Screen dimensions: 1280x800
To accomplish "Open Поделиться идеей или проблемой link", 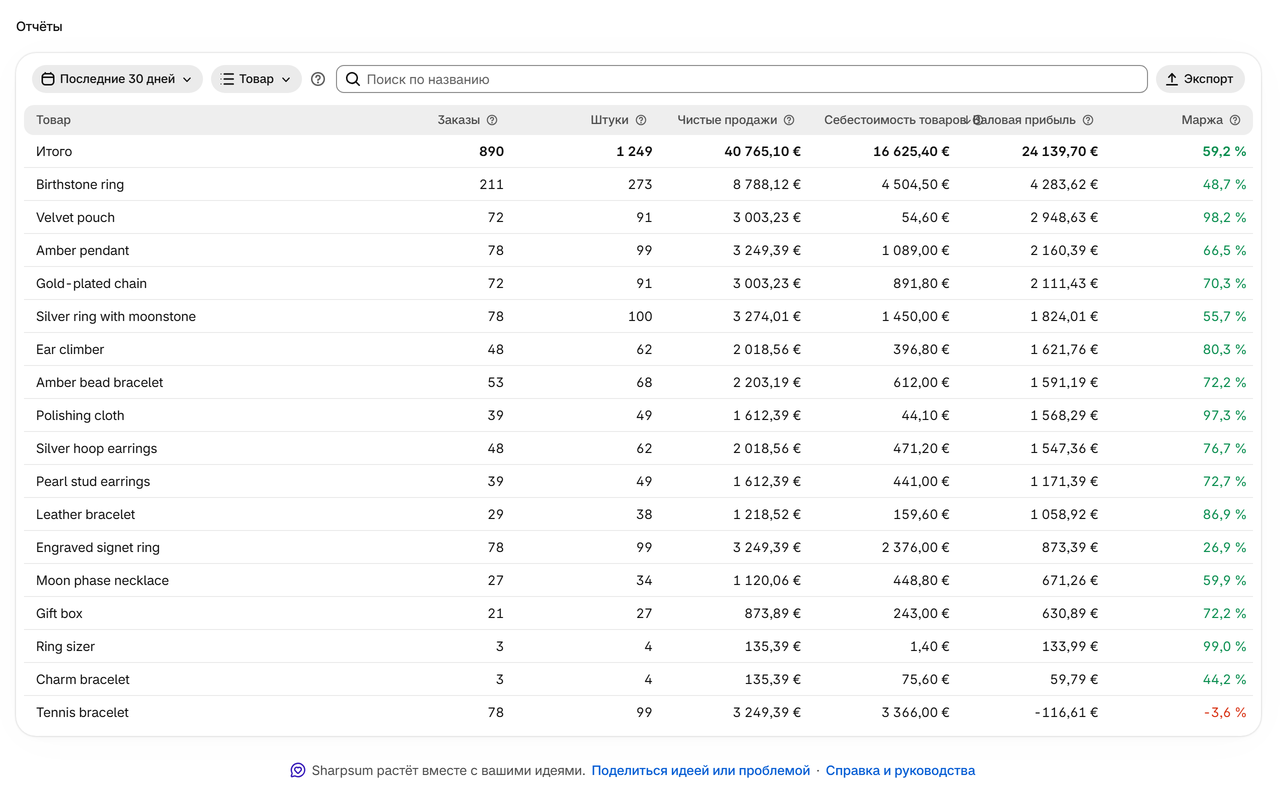I will click(701, 770).
